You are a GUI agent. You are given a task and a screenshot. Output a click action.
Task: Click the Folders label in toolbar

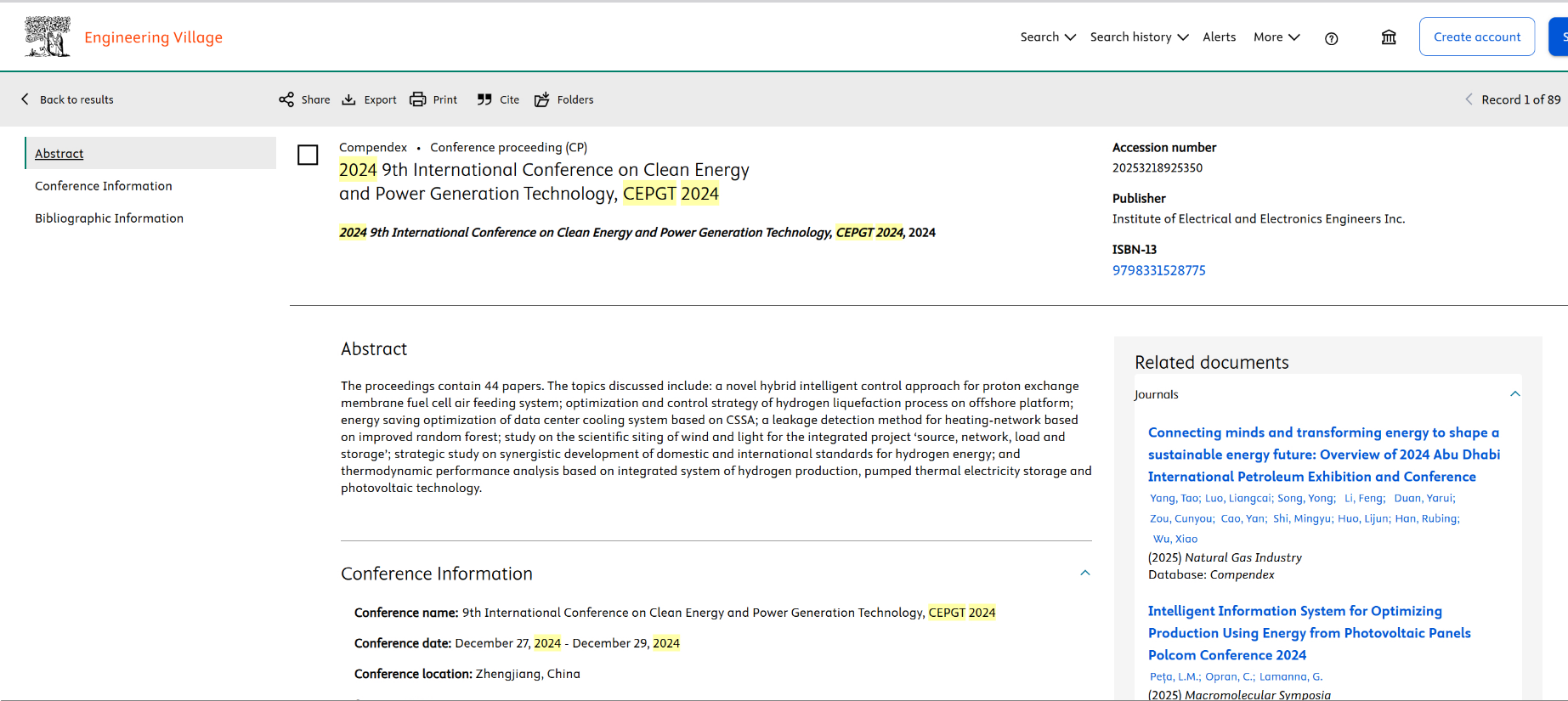(x=575, y=99)
